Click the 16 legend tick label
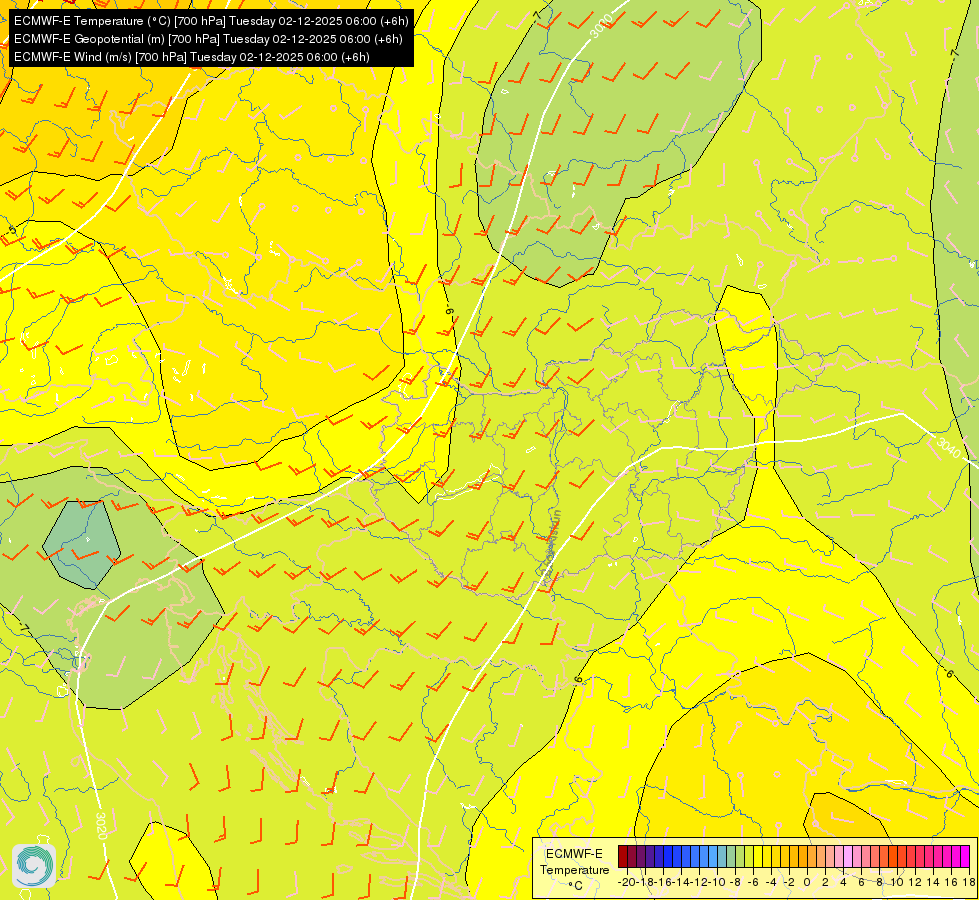The width and height of the screenshot is (979, 900). 951,882
